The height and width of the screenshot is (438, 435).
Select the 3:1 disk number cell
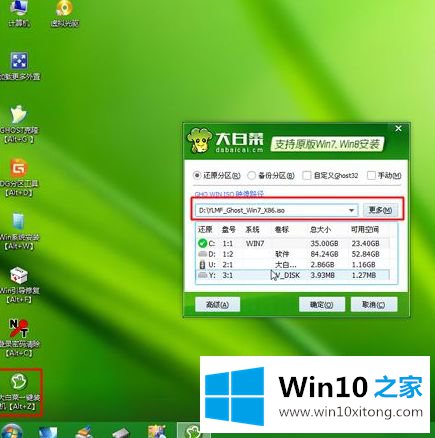228,276
